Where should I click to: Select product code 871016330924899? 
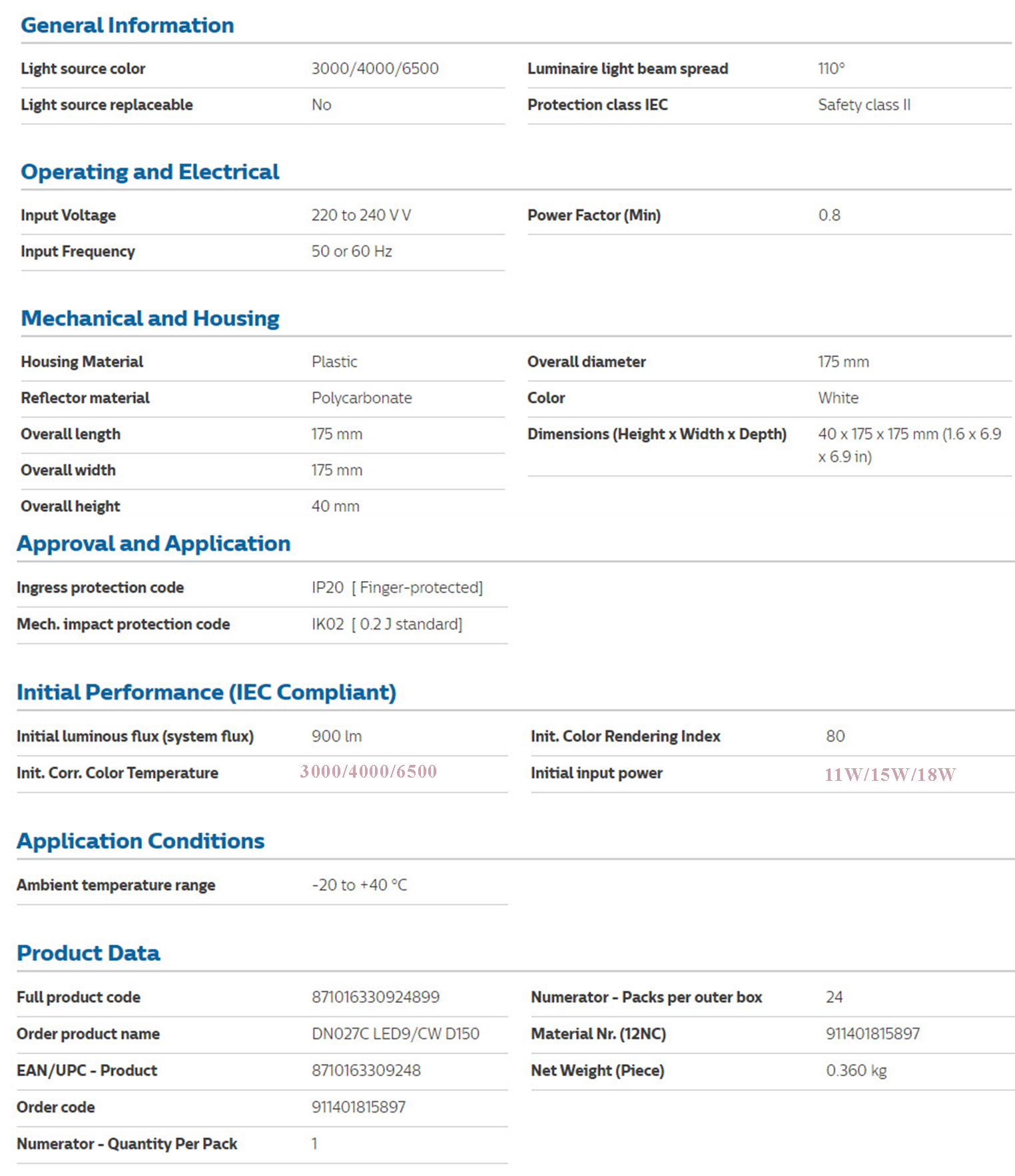click(x=376, y=997)
